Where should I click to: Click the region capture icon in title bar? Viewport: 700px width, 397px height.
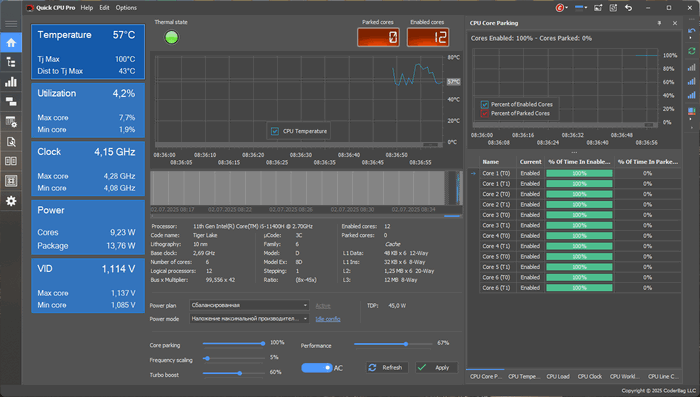pyautogui.click(x=613, y=8)
